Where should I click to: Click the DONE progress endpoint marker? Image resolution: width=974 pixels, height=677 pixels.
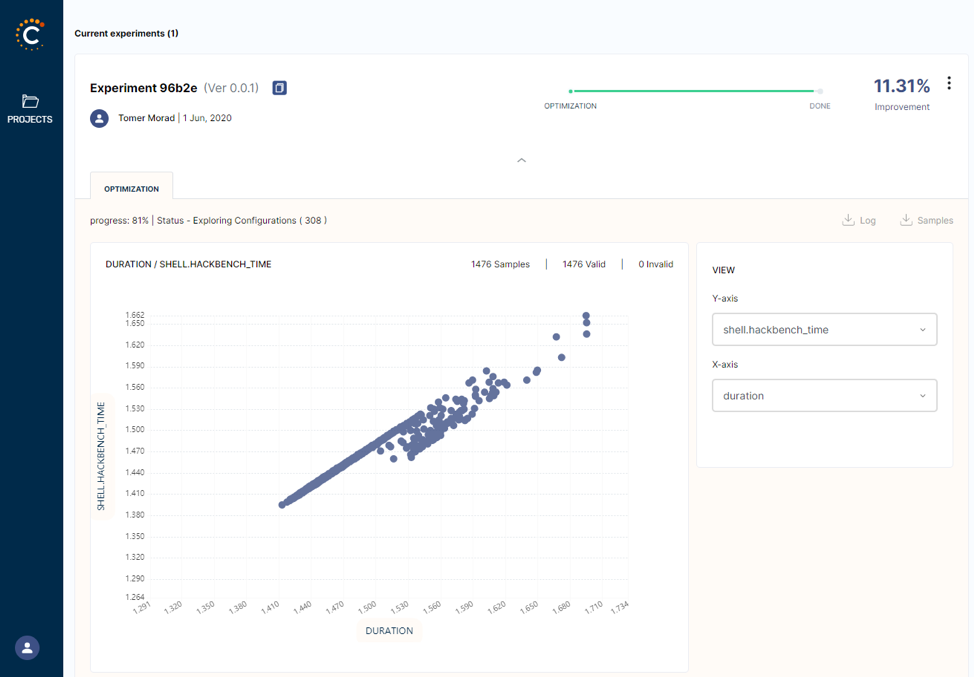(820, 91)
